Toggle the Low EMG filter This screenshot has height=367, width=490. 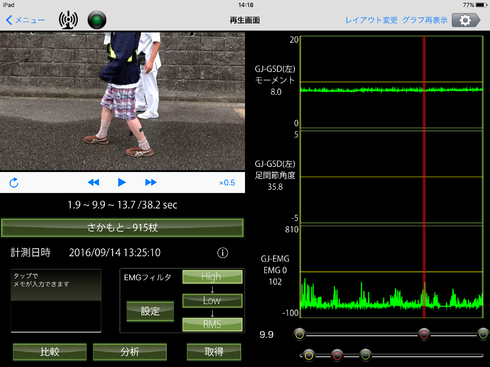tap(212, 300)
